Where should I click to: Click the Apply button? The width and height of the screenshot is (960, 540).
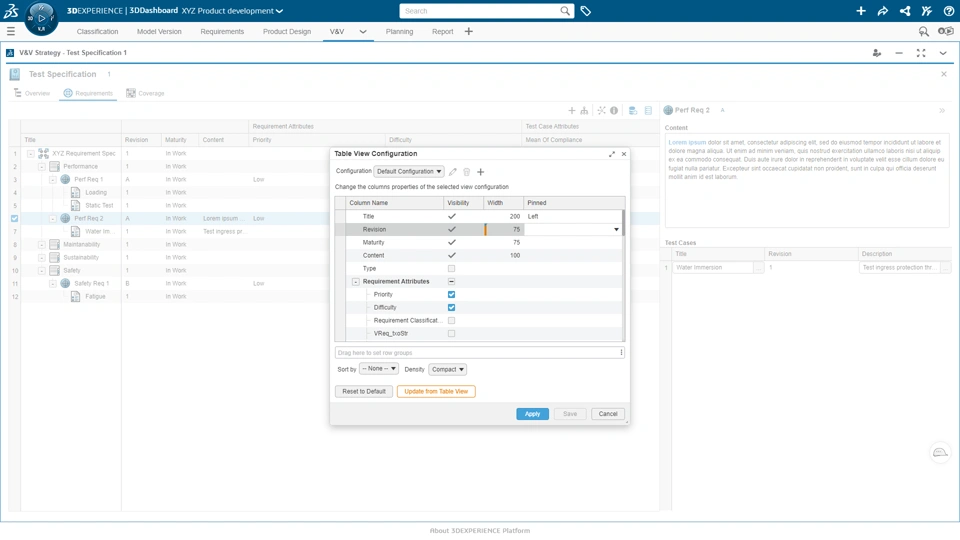[x=533, y=414]
